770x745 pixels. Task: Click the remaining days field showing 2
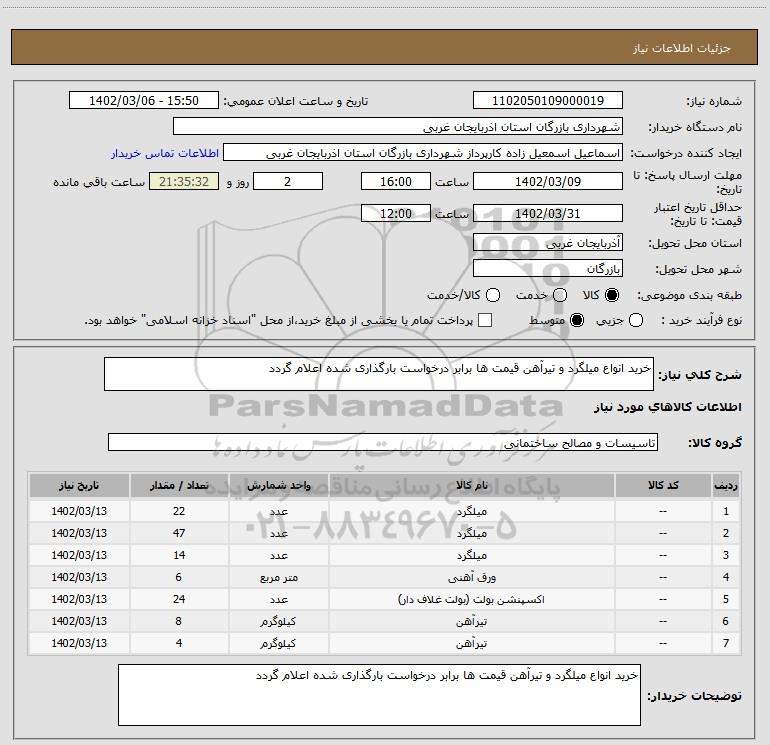(288, 181)
